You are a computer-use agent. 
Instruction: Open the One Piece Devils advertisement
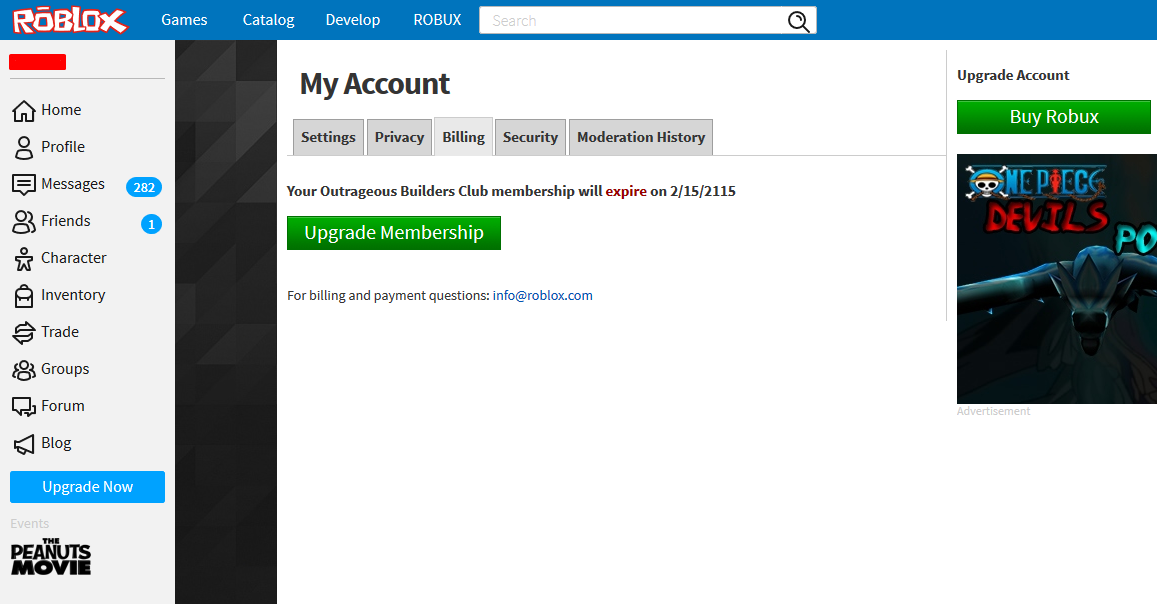1057,279
